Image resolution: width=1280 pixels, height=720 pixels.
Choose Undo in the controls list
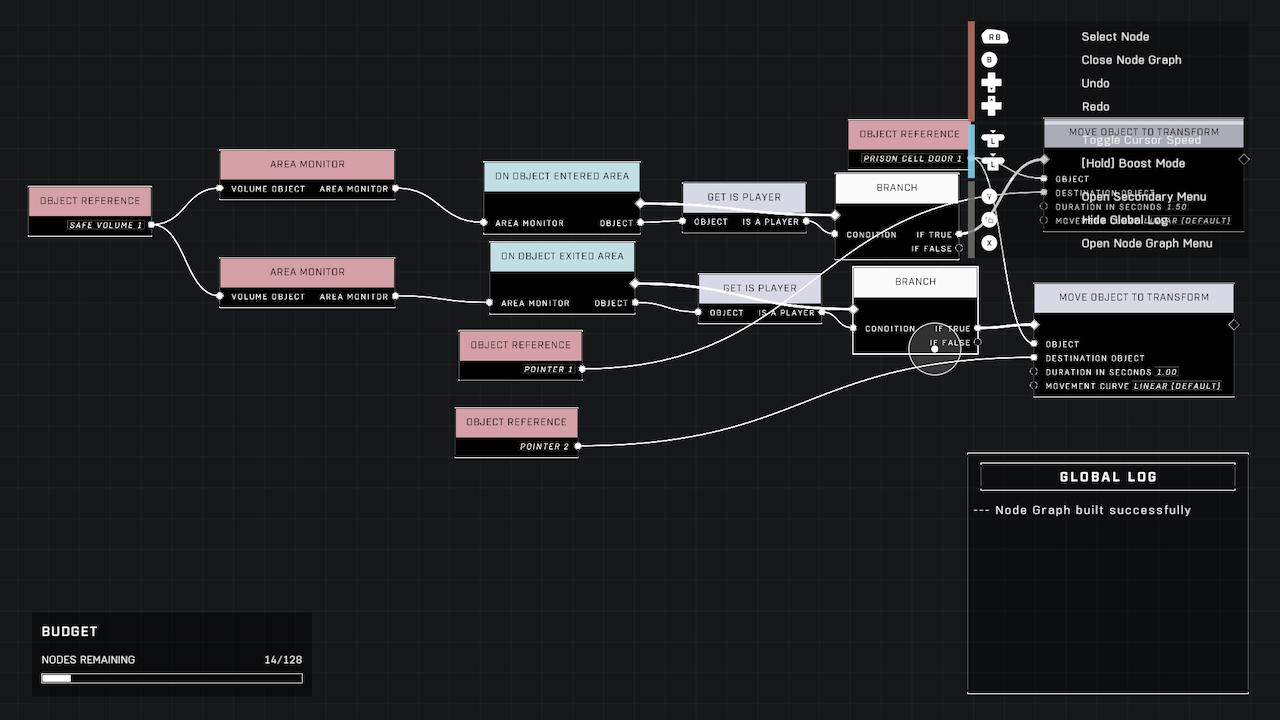[x=1095, y=83]
